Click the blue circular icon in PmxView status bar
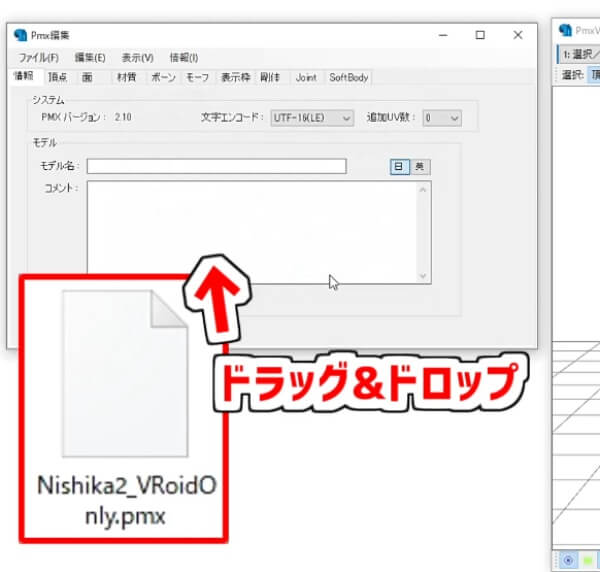The image size is (600, 572). coord(567,560)
